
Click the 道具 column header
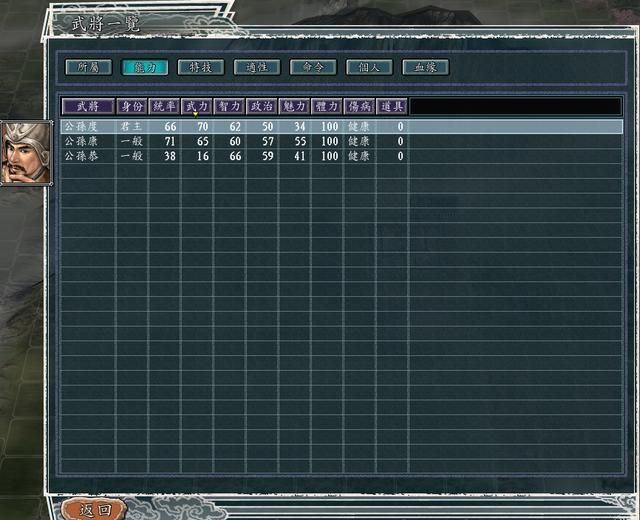point(391,106)
